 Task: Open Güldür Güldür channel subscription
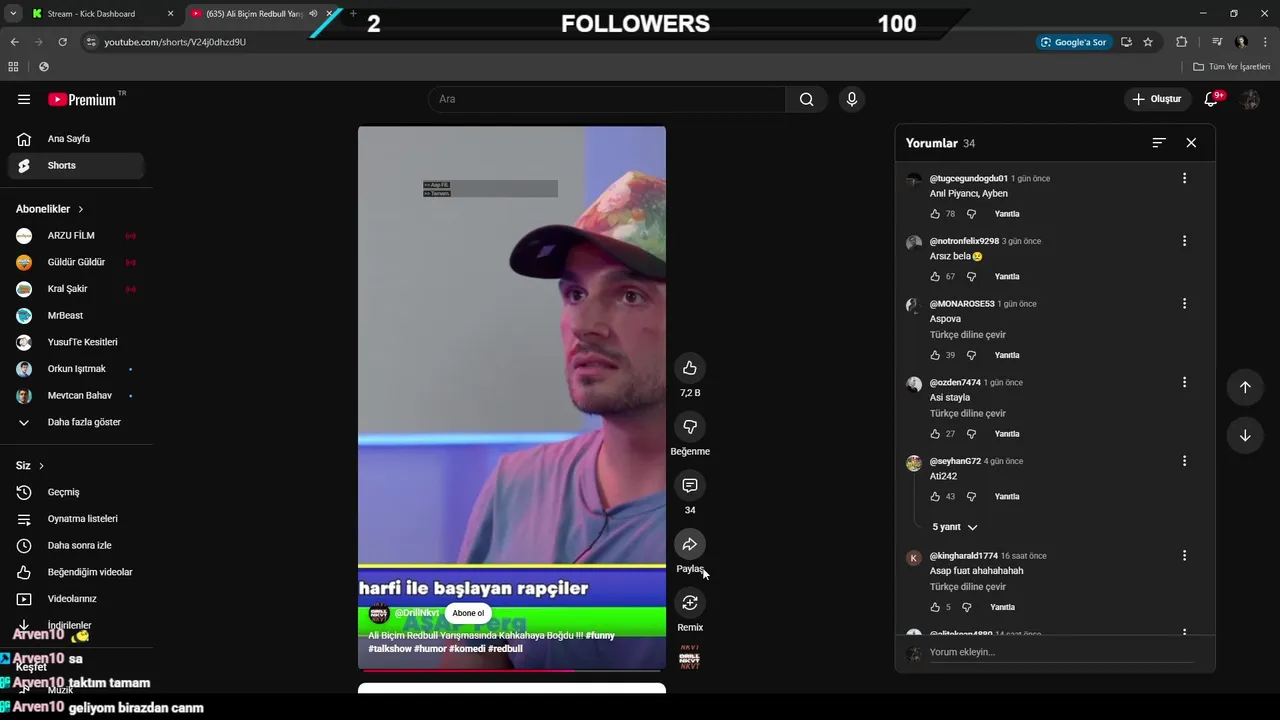[76, 262]
